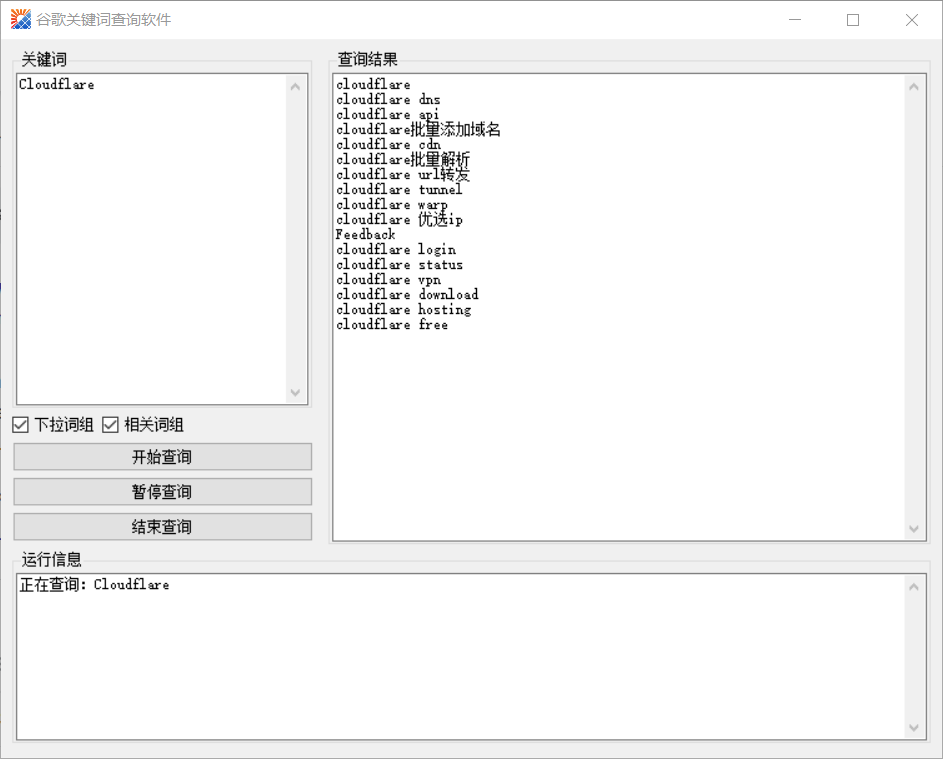Maximize the 谷歌关键词查询软件 window
943x759 pixels.
click(853, 20)
